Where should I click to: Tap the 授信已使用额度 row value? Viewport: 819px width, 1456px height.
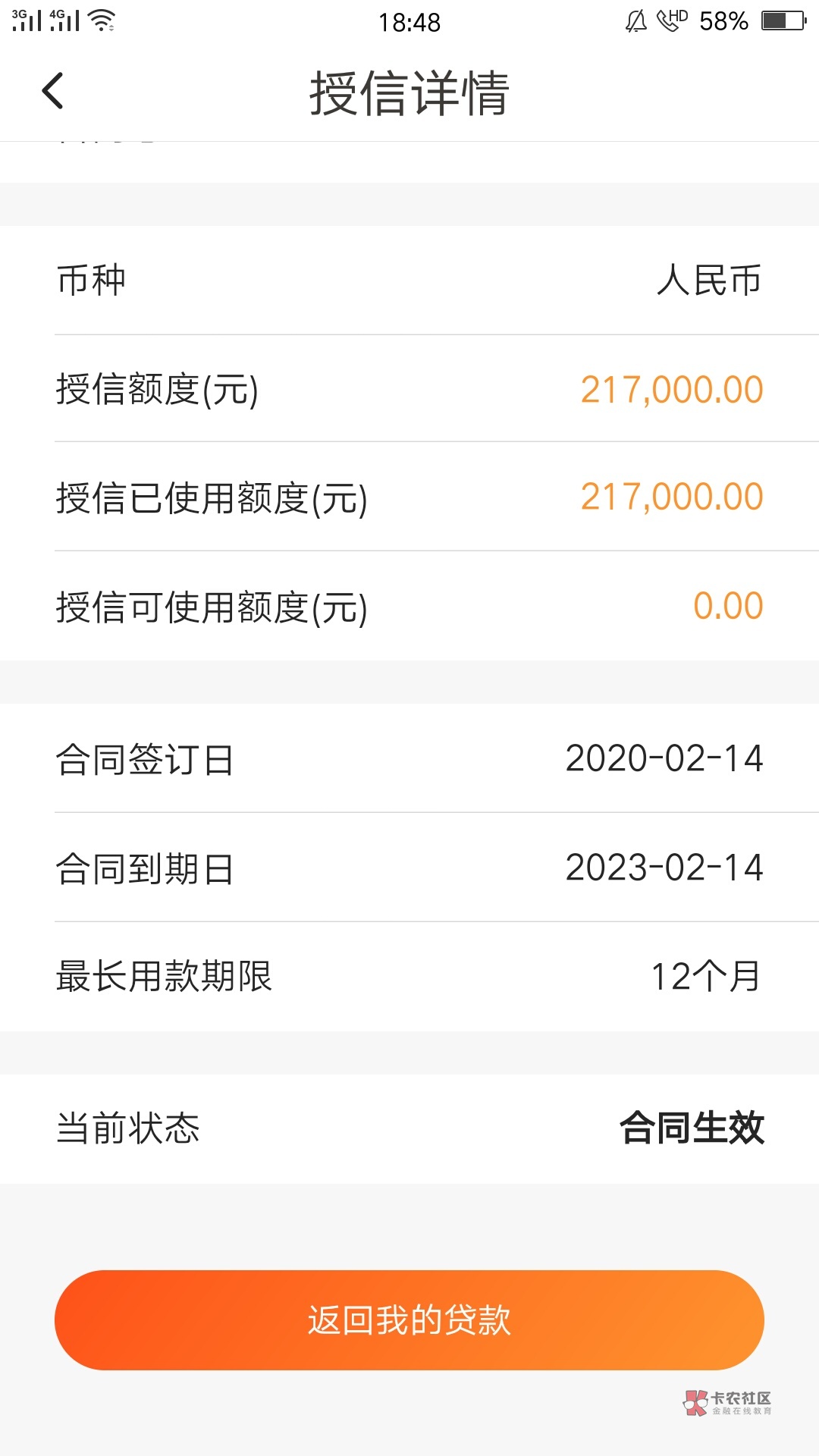671,497
